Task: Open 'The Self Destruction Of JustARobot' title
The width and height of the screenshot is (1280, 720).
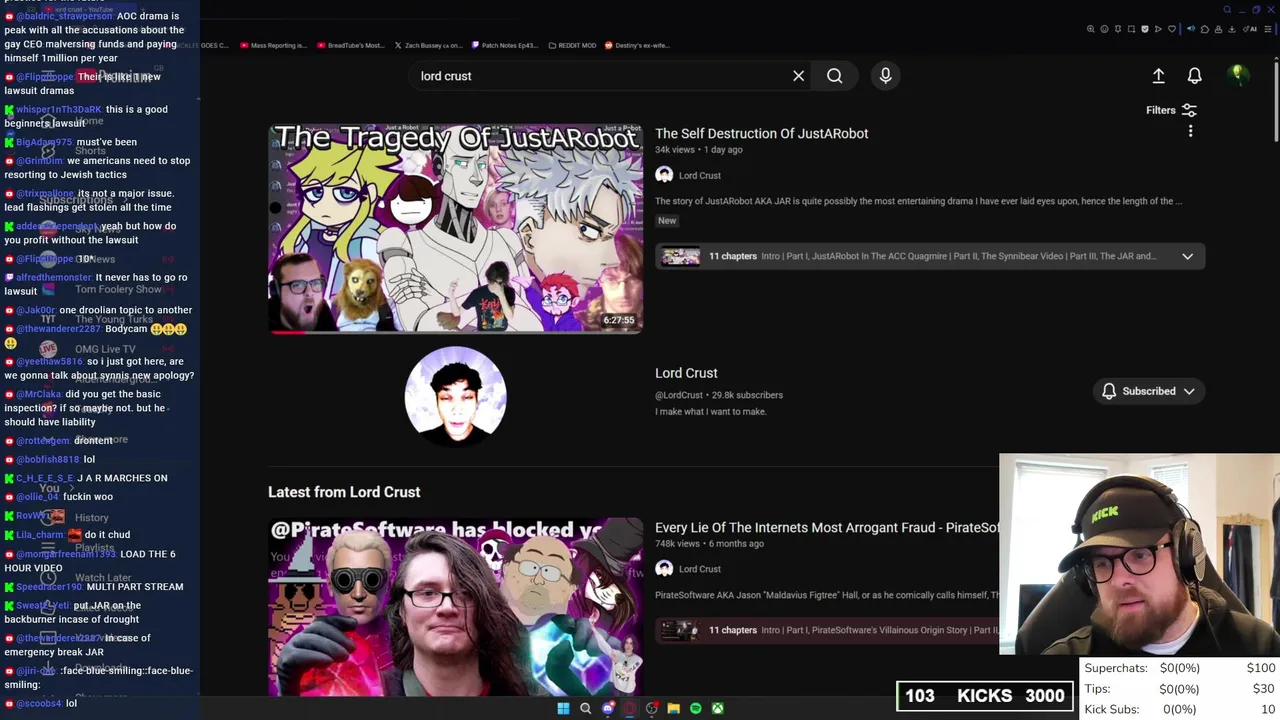Action: tap(761, 133)
